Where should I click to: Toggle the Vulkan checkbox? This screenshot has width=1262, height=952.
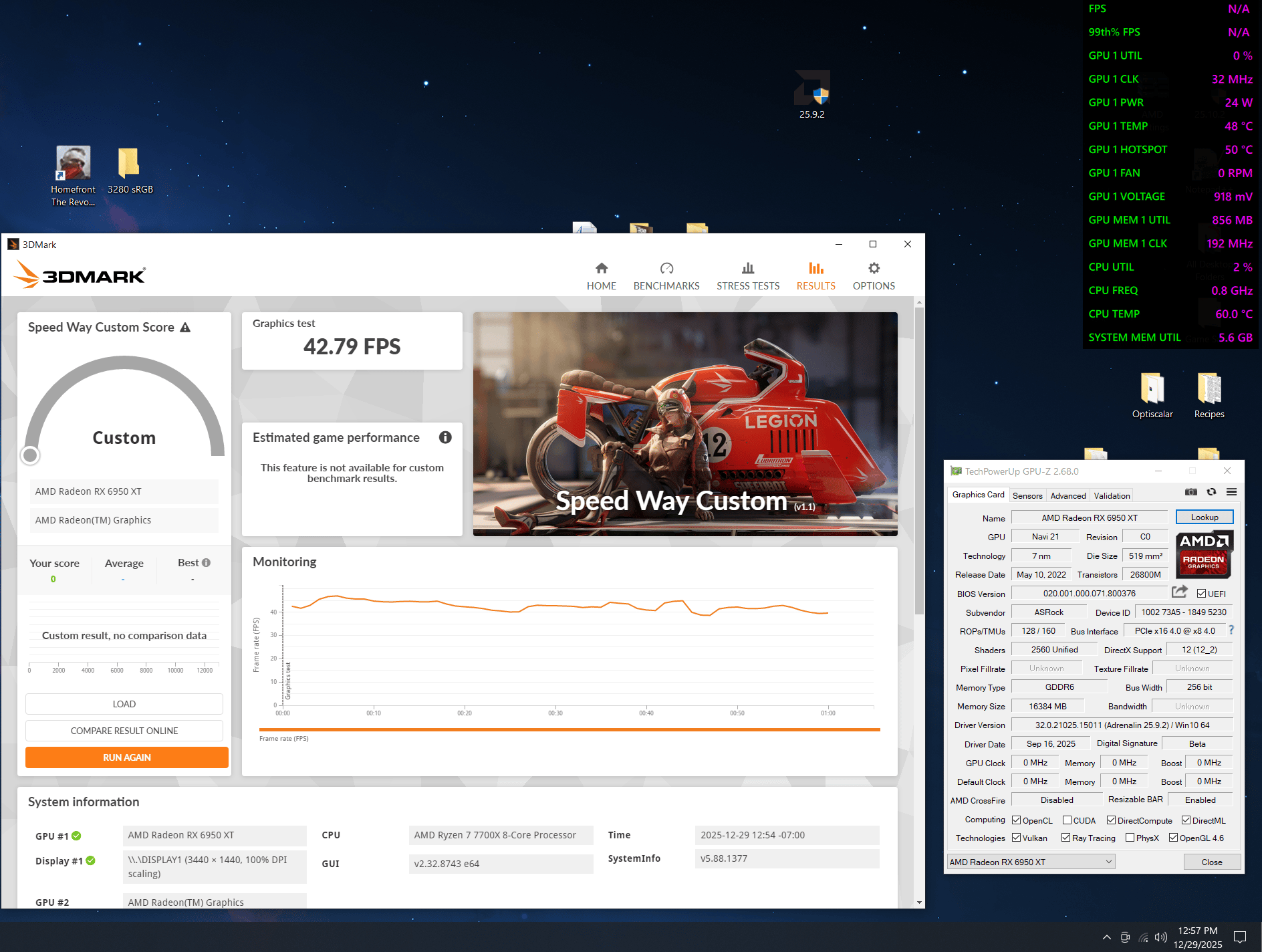tap(1016, 838)
